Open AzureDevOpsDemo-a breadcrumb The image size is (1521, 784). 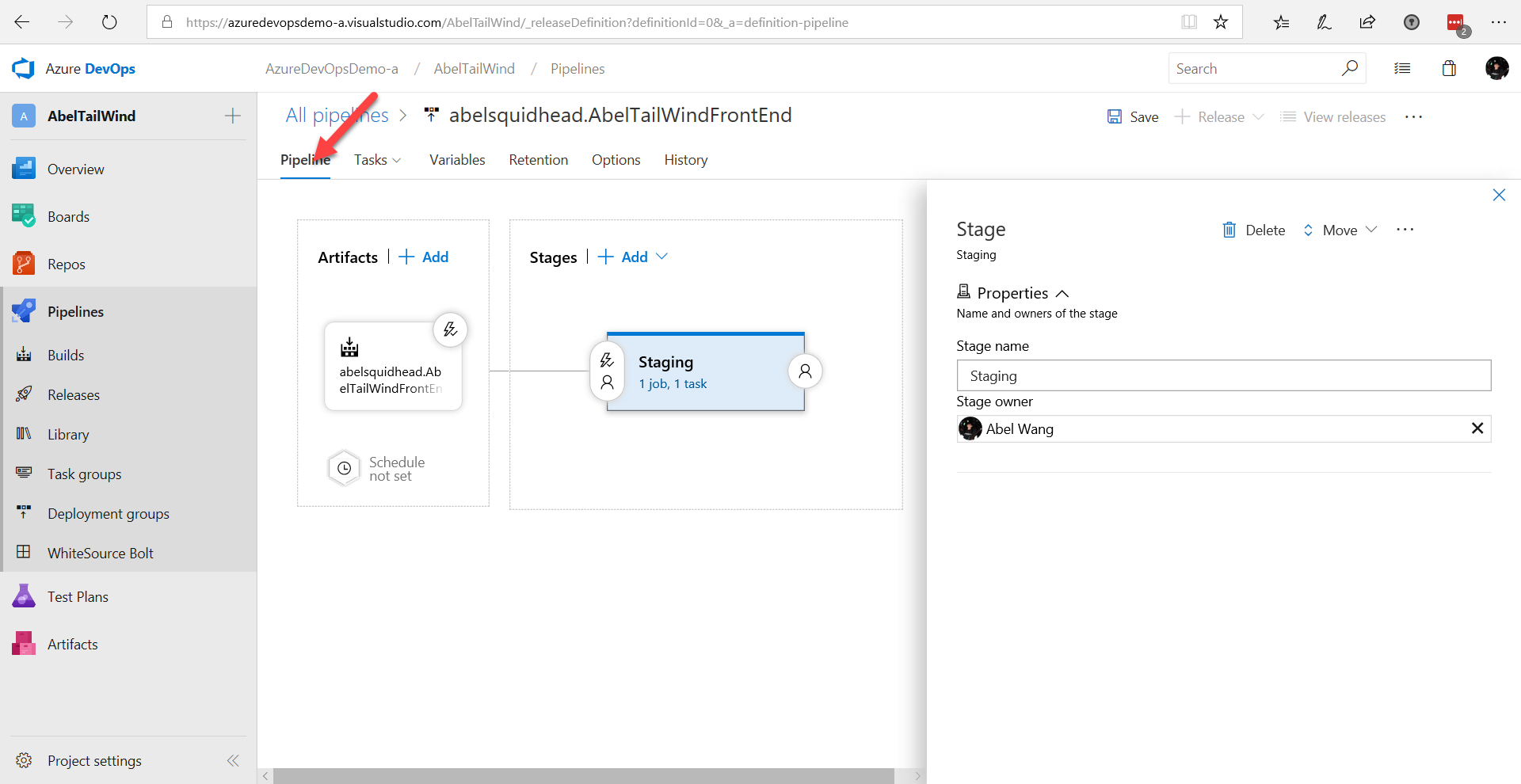[x=331, y=69]
